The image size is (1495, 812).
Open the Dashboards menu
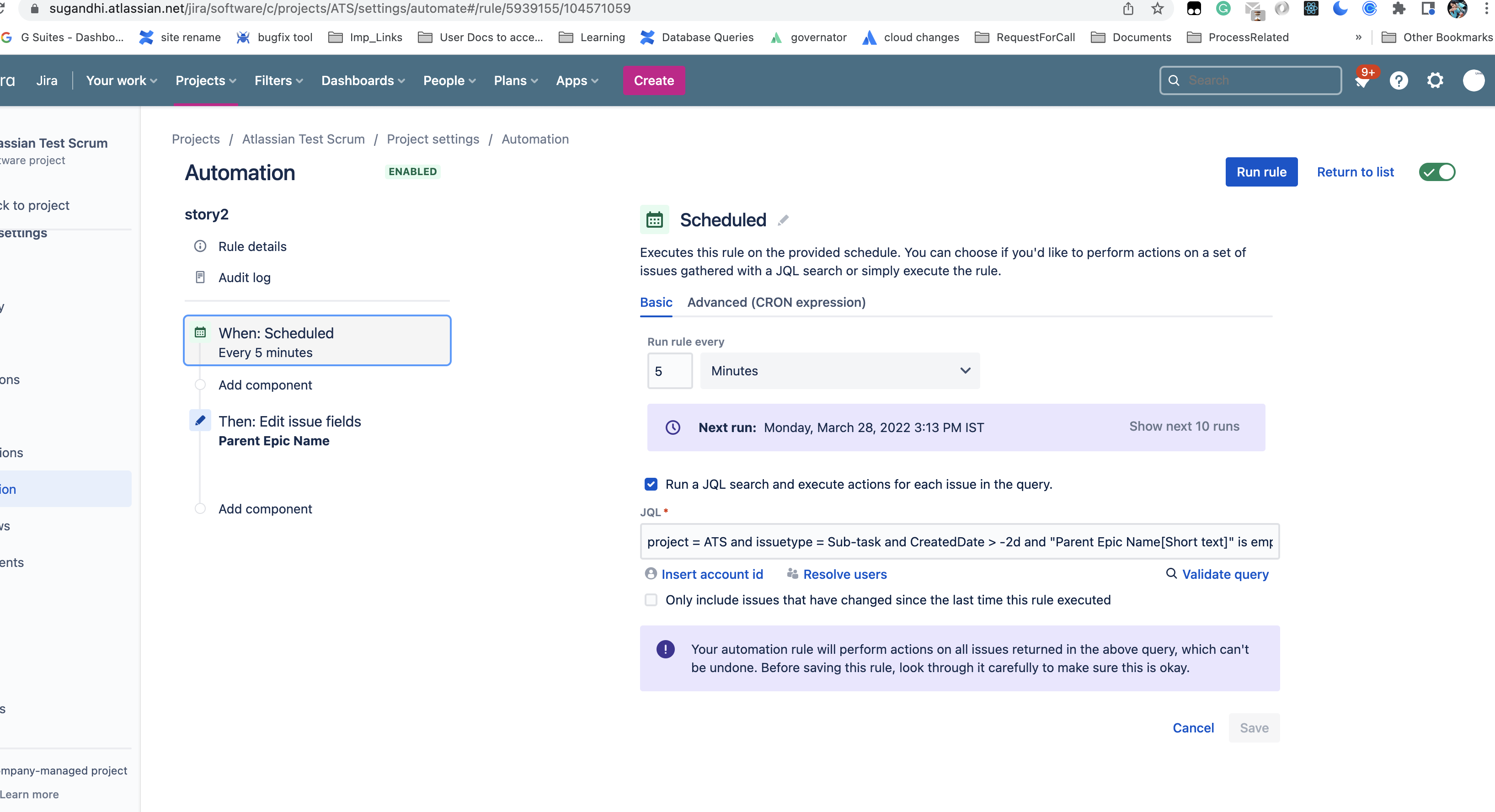[x=363, y=80]
